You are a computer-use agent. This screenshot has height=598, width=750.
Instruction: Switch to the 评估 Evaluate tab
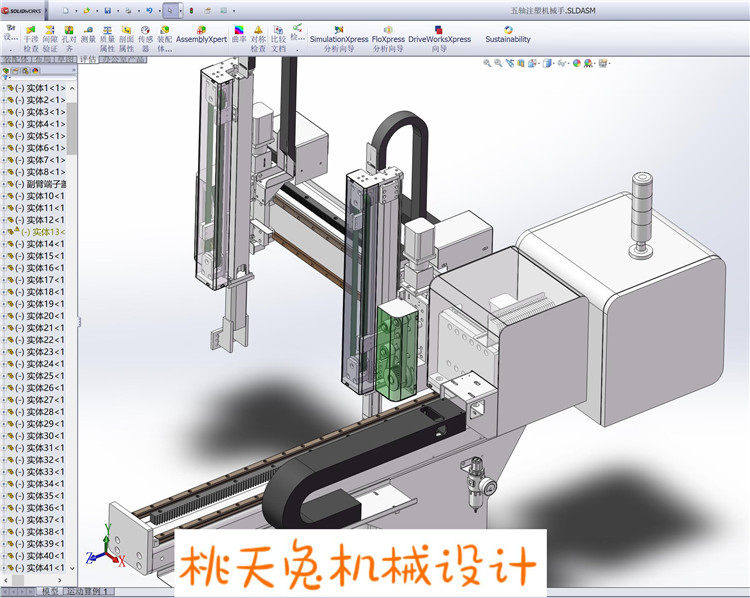click(x=88, y=59)
